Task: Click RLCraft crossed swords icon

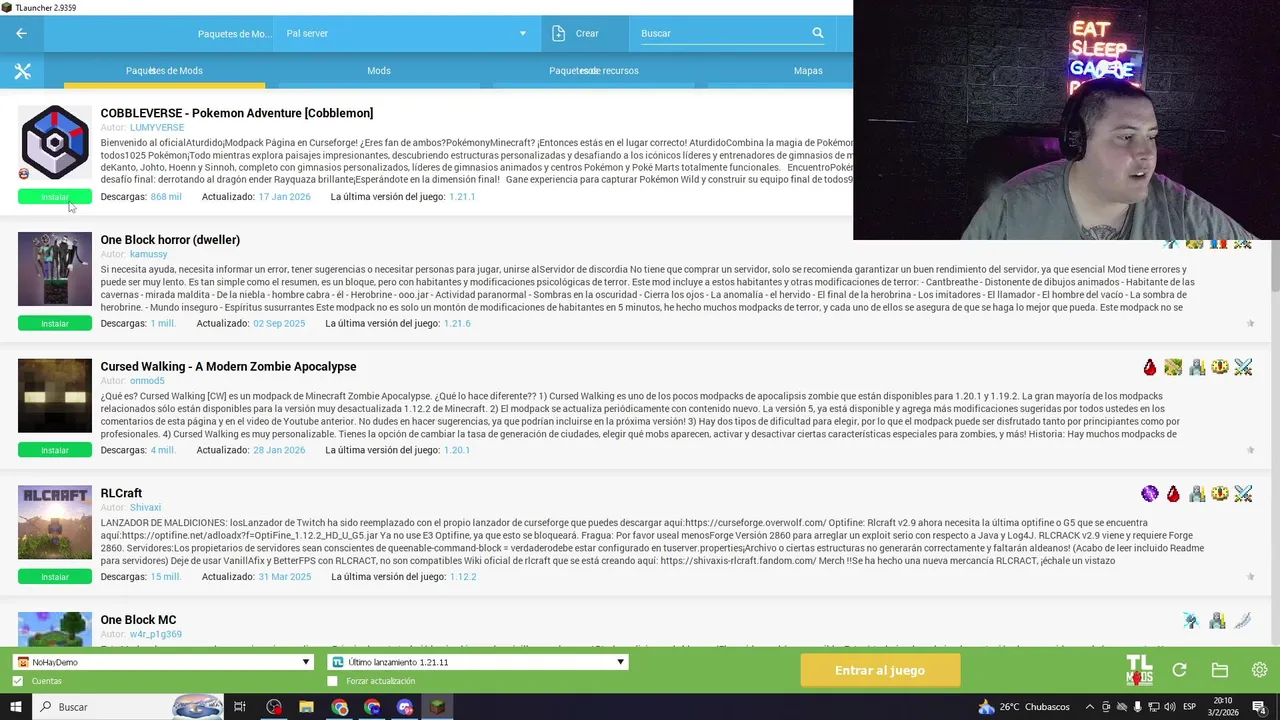Action: click(1243, 494)
